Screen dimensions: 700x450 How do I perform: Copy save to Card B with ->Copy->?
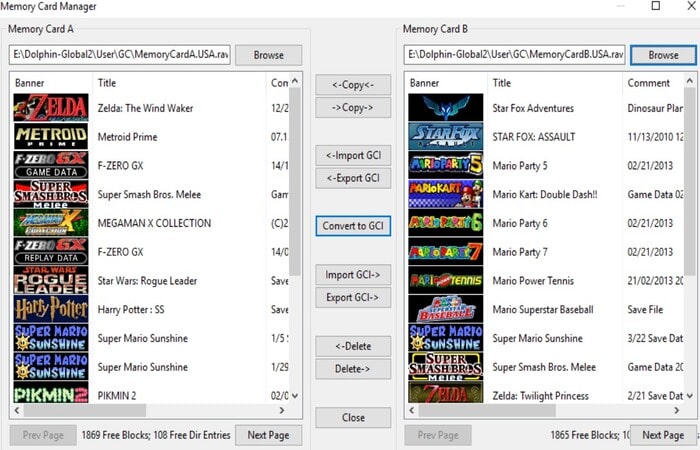point(353,108)
